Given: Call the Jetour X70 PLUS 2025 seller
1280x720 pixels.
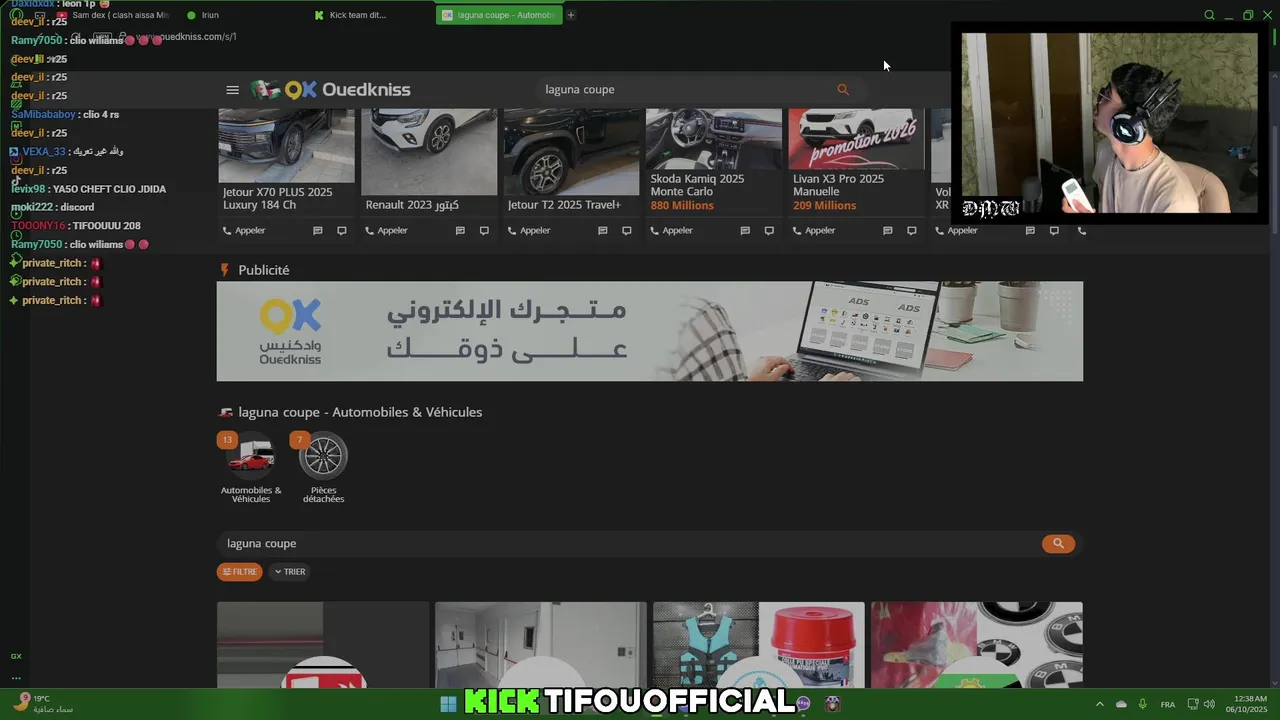Looking at the screenshot, I should click(244, 231).
